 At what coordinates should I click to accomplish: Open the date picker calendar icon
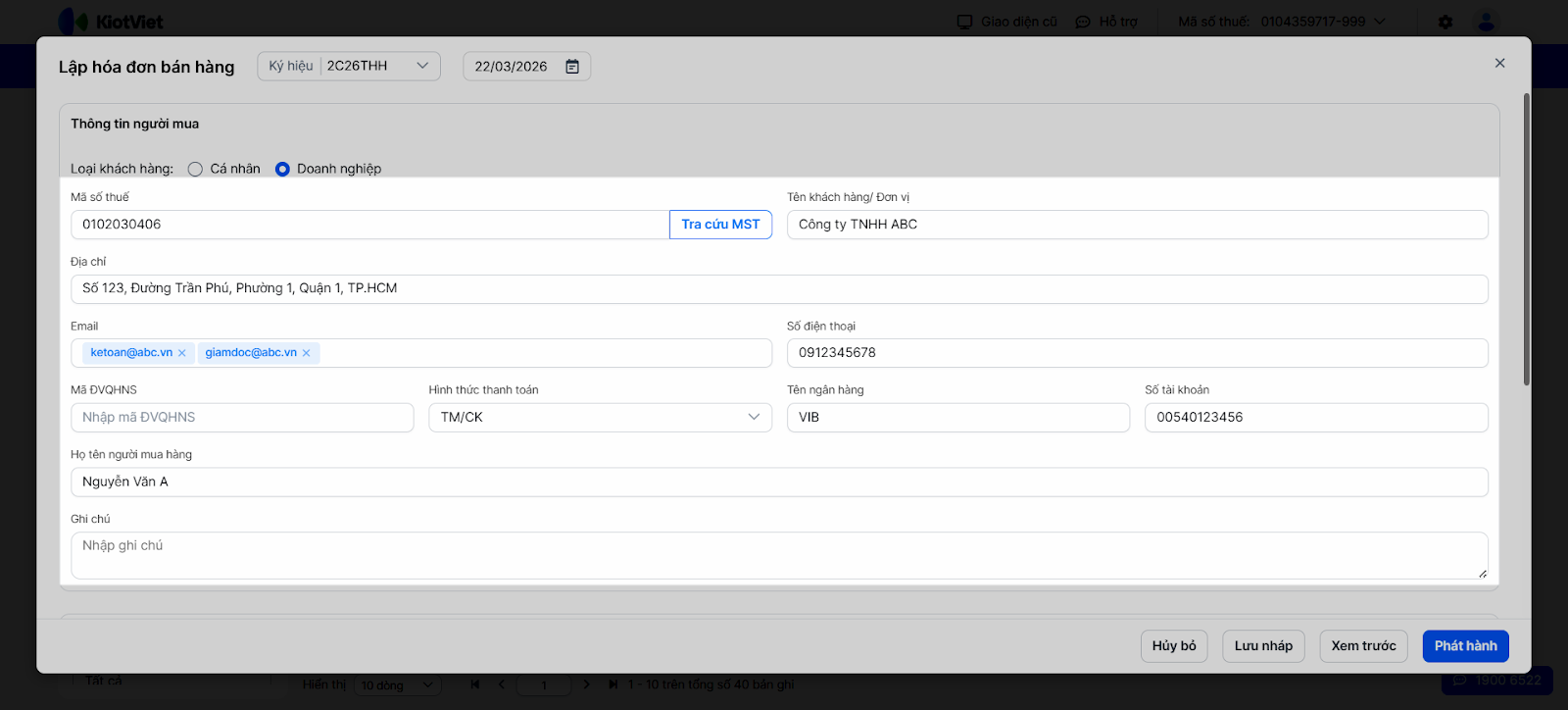[572, 67]
